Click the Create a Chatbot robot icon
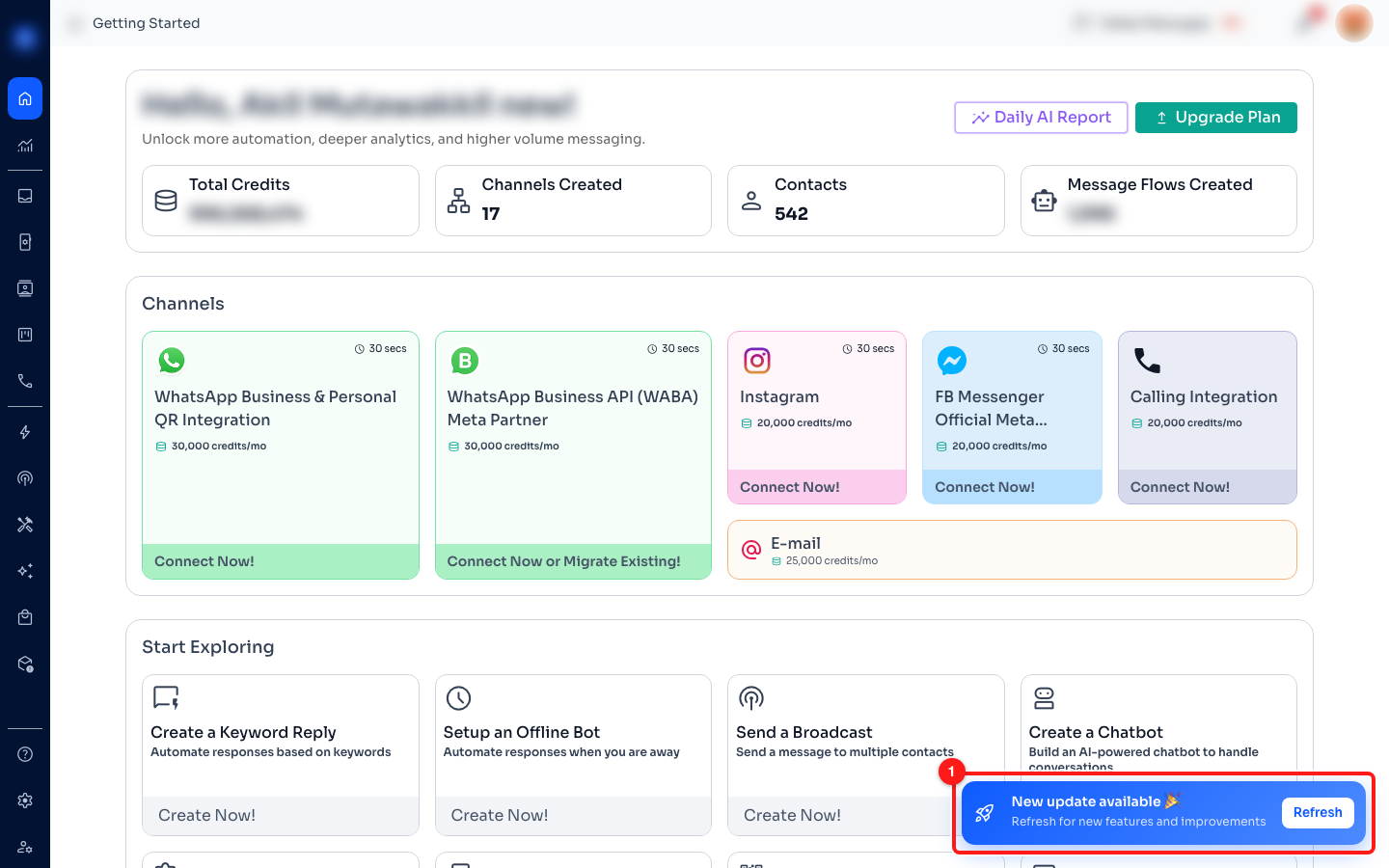The width and height of the screenshot is (1389, 868). point(1044,698)
